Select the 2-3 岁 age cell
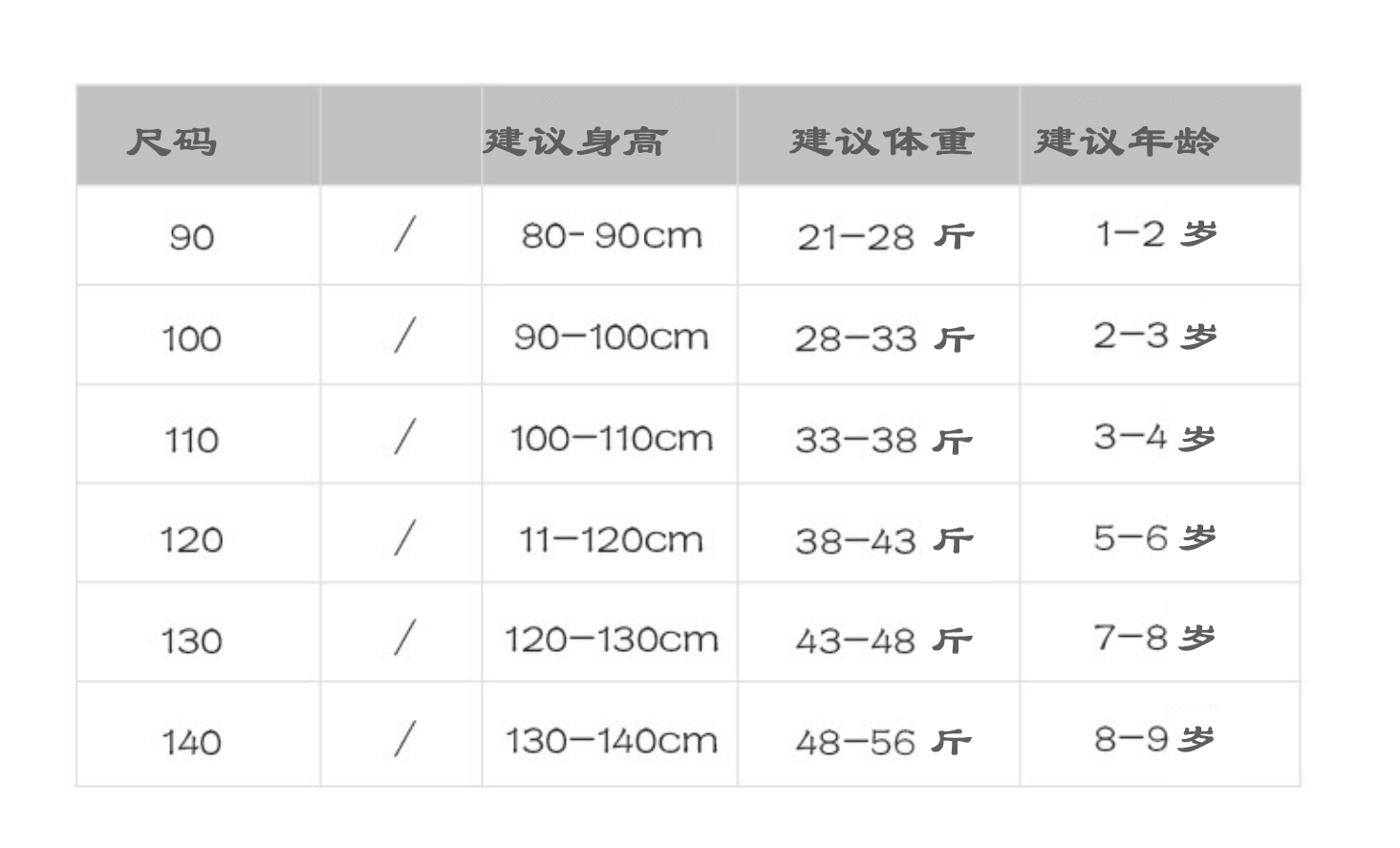 point(1155,336)
